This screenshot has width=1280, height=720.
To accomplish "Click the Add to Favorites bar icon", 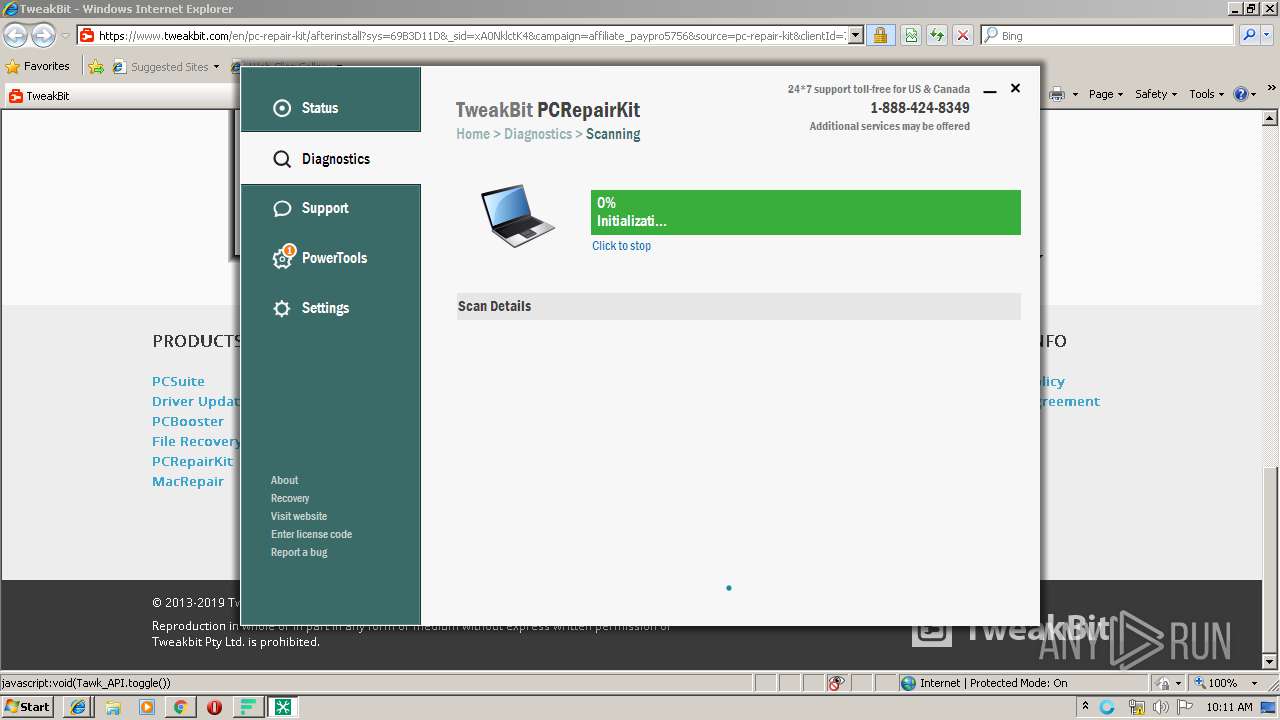I will [96, 67].
